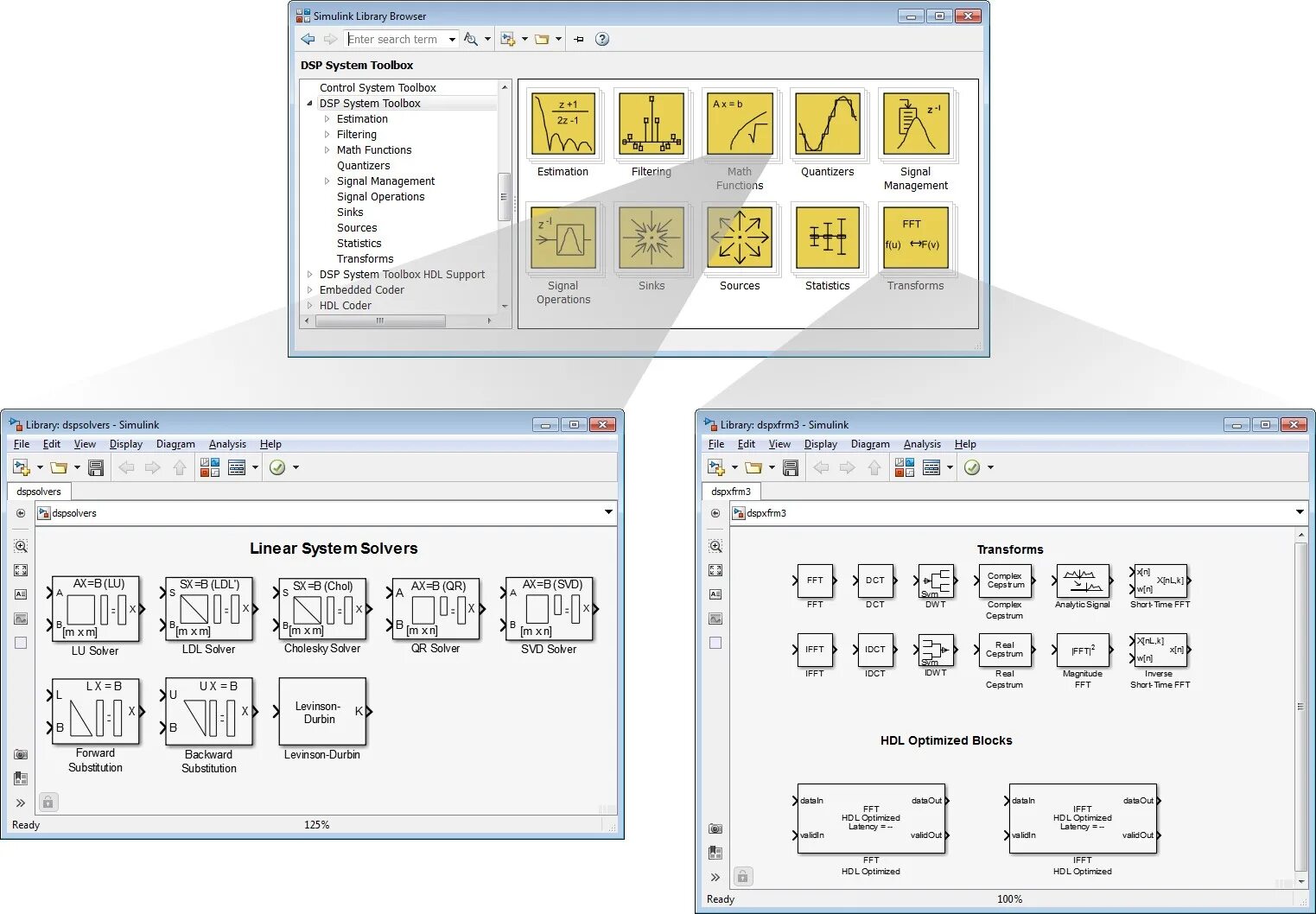The image size is (1316, 914).
Task: Toggle the area checkbox tool in dspsolvers palette
Action: pyautogui.click(x=21, y=643)
